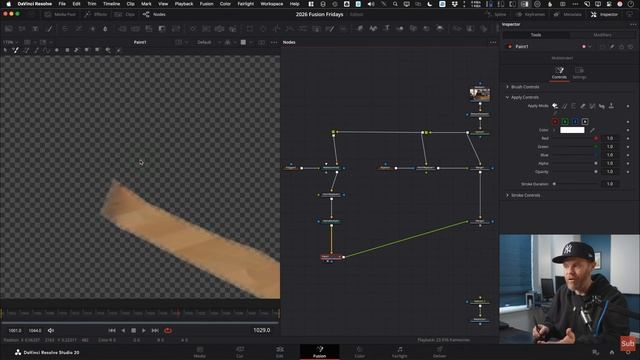
Task: Open the Inspector options three-dot menu
Action: click(x=633, y=24)
